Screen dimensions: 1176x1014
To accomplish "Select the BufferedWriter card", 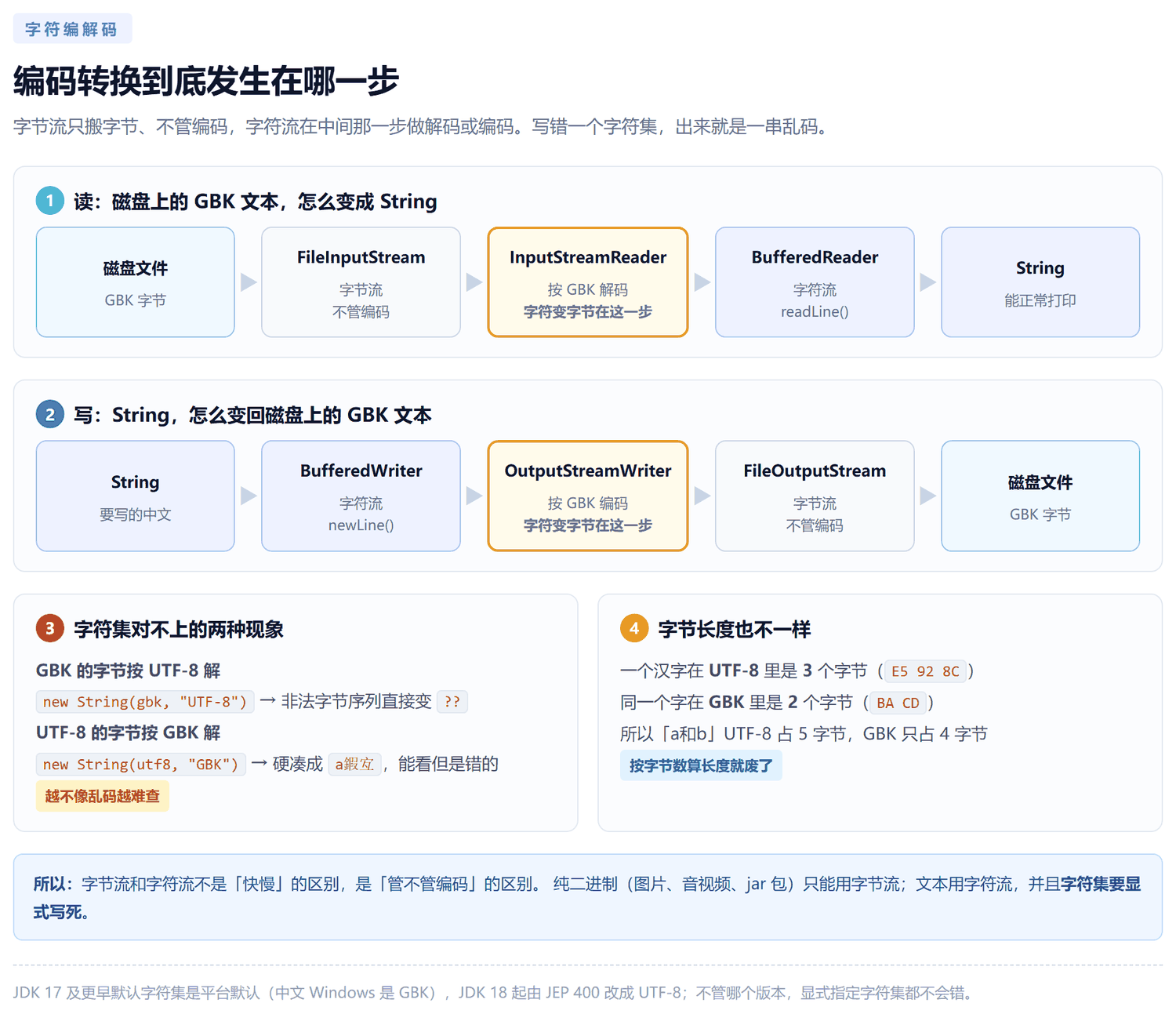I will pyautogui.click(x=361, y=496).
